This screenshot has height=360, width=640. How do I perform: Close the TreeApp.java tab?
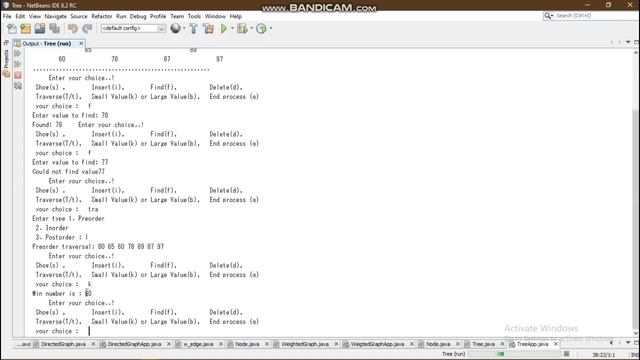[x=556, y=344]
